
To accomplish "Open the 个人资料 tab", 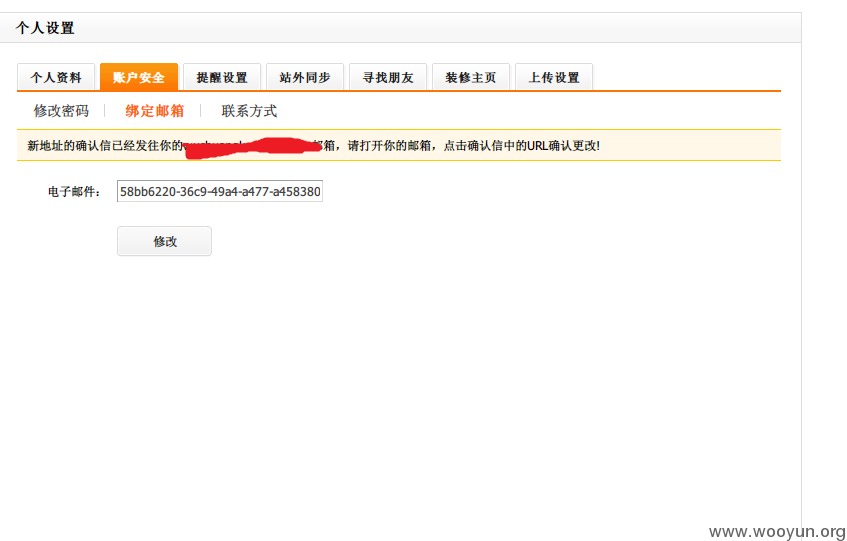I will (x=56, y=77).
